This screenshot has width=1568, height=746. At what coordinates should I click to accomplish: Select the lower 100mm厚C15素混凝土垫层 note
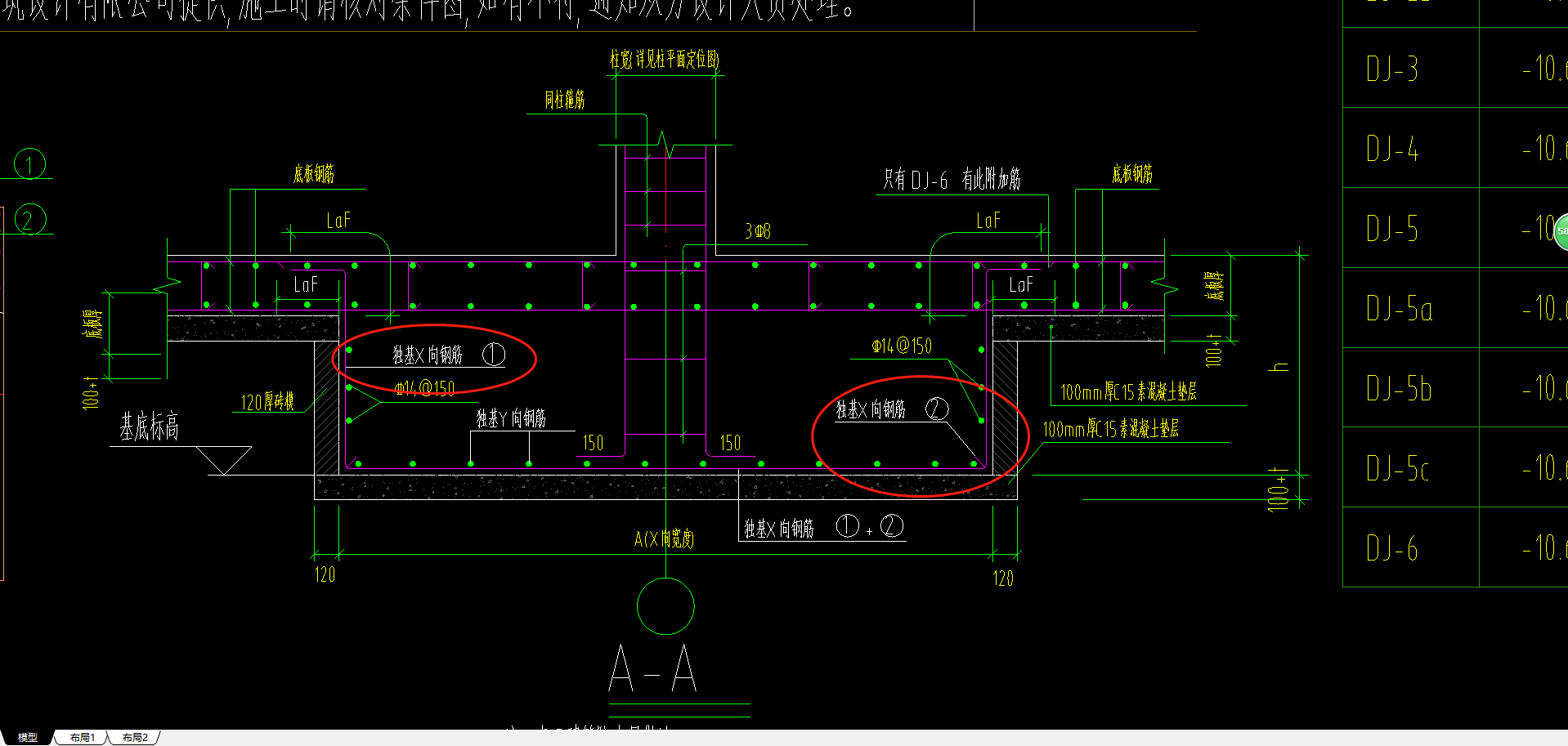(1110, 429)
